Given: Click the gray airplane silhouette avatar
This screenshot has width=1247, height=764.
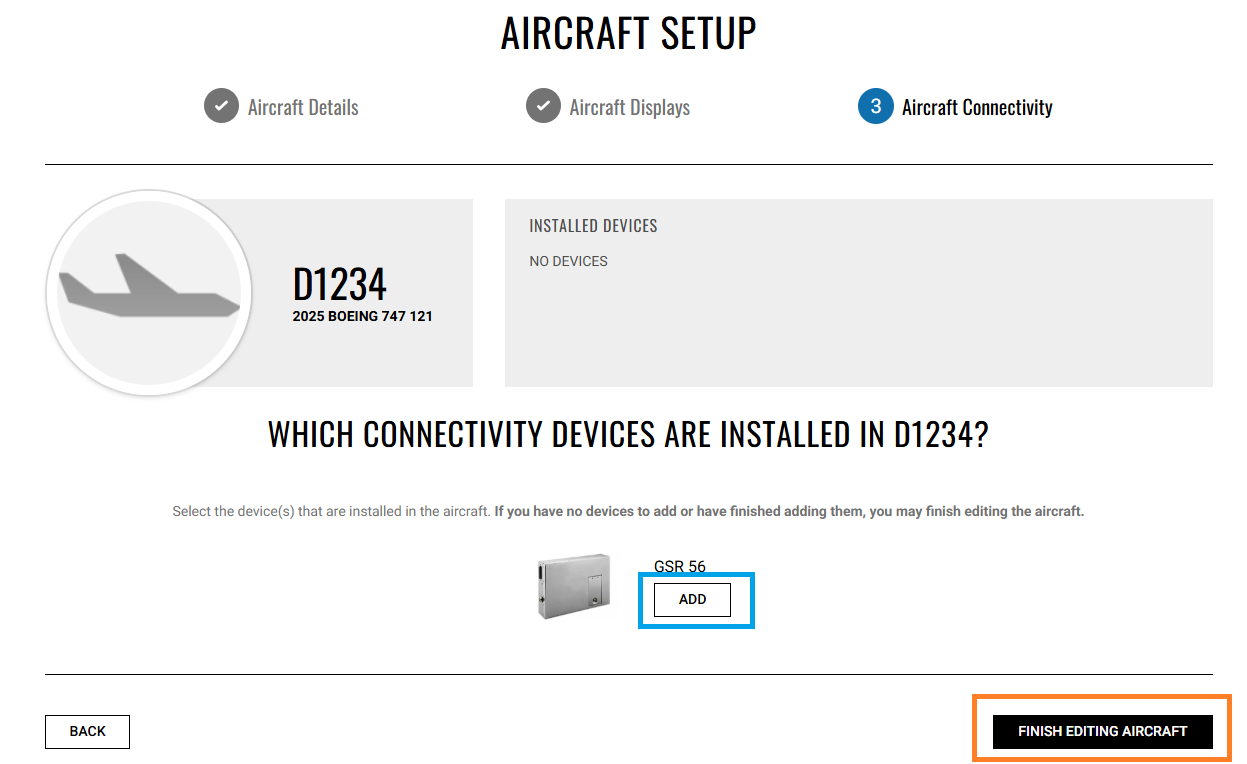Looking at the screenshot, I should (148, 292).
